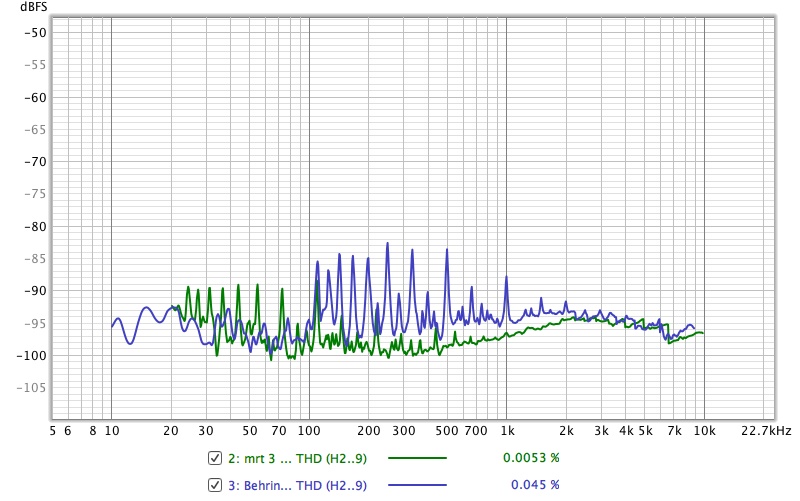The image size is (800, 501).
Task: Click the 22.7kHz frequency axis label
Action: (766, 431)
